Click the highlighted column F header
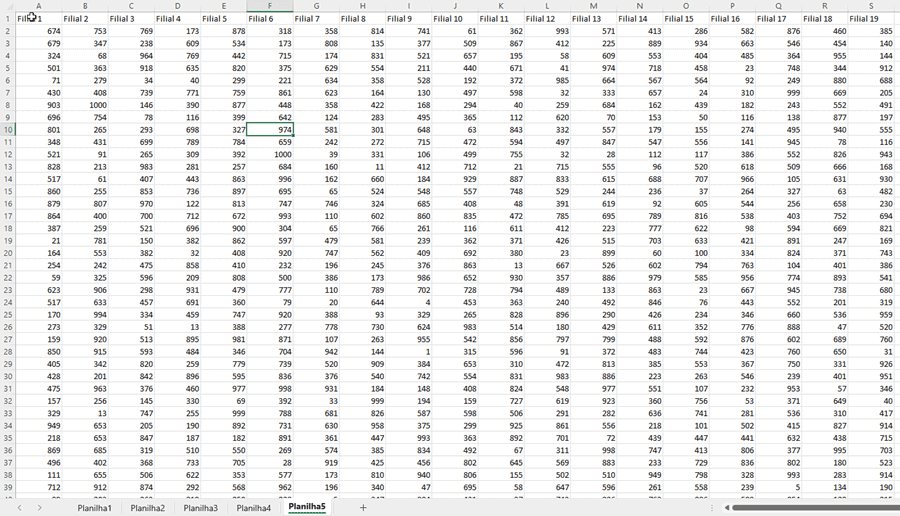This screenshot has height=516, width=900. tap(270, 6)
